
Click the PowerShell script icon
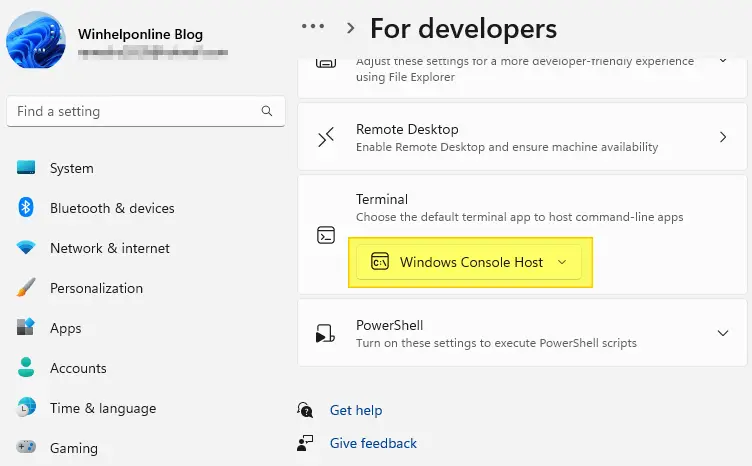(325, 333)
